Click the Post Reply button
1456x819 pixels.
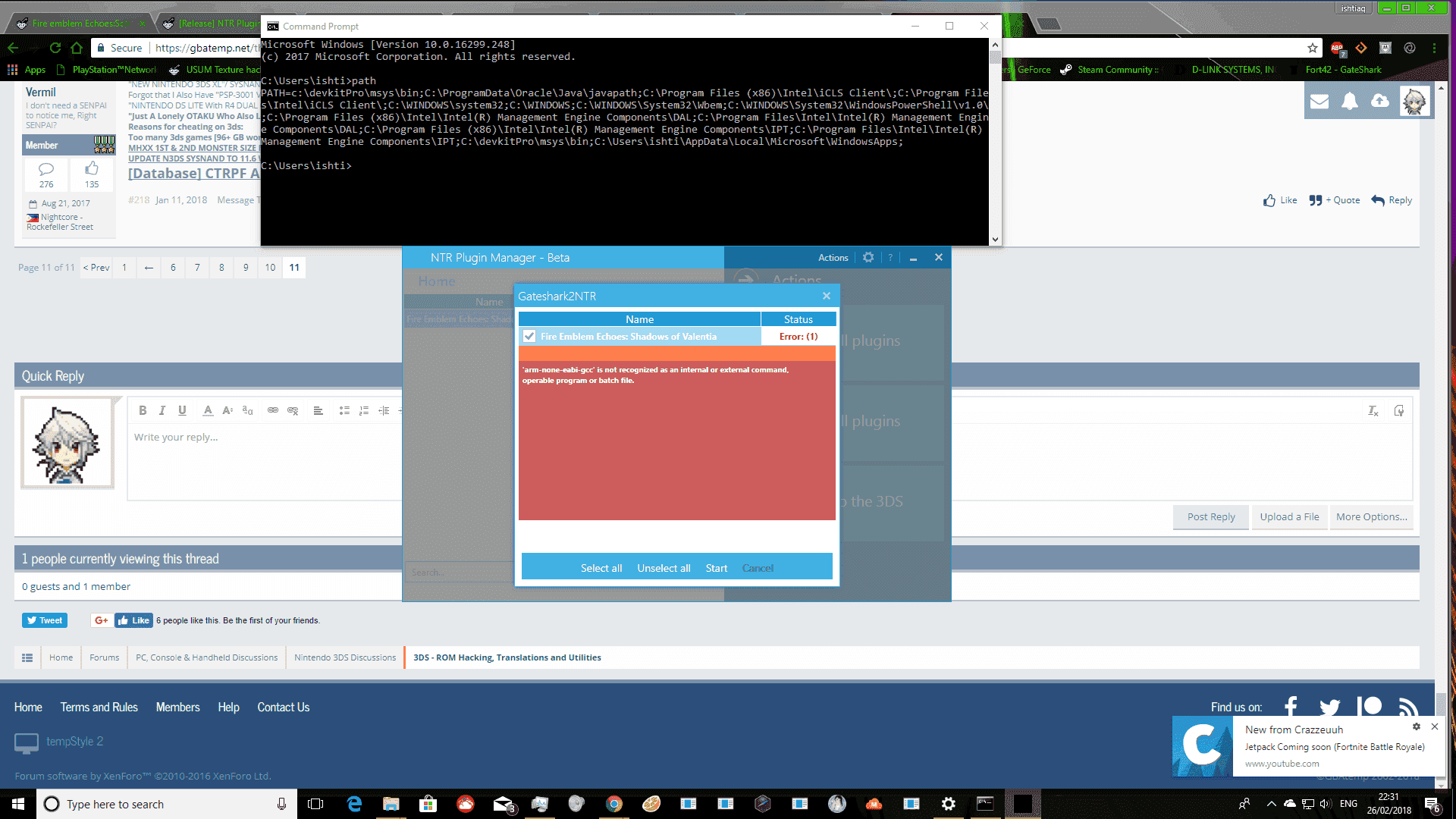(x=1211, y=517)
